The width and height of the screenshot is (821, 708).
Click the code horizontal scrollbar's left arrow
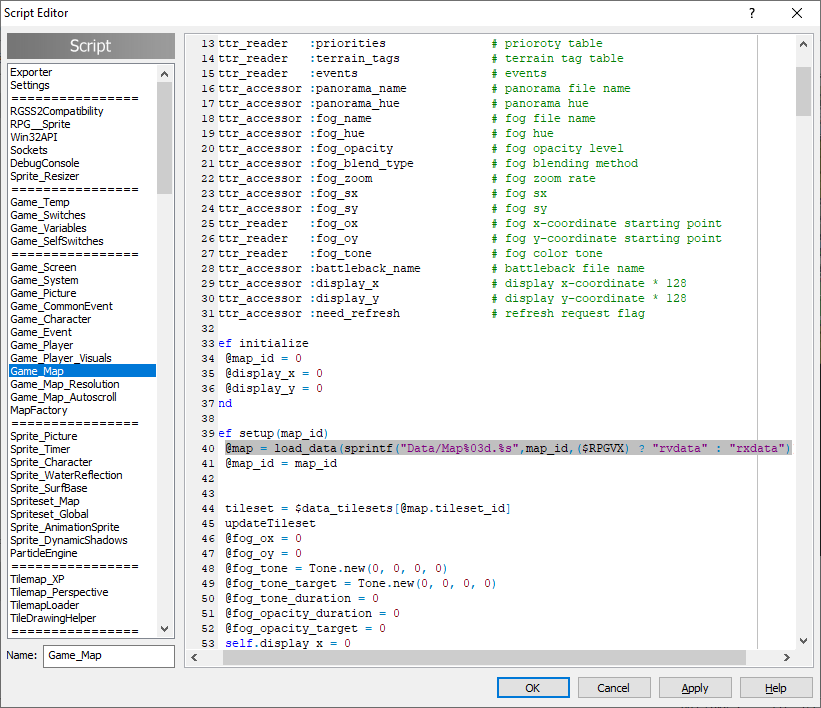193,657
